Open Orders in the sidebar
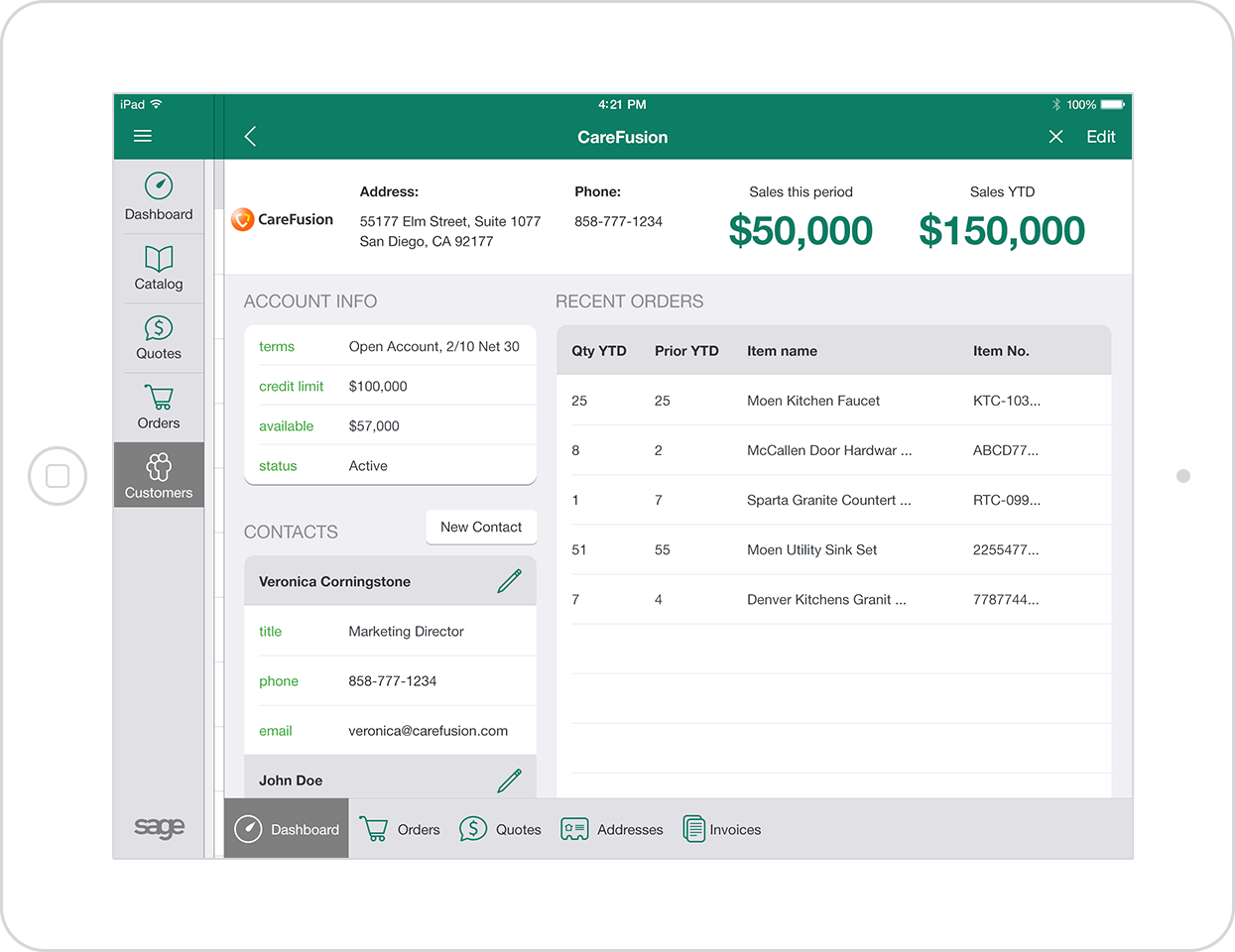1235x952 pixels. (x=159, y=407)
